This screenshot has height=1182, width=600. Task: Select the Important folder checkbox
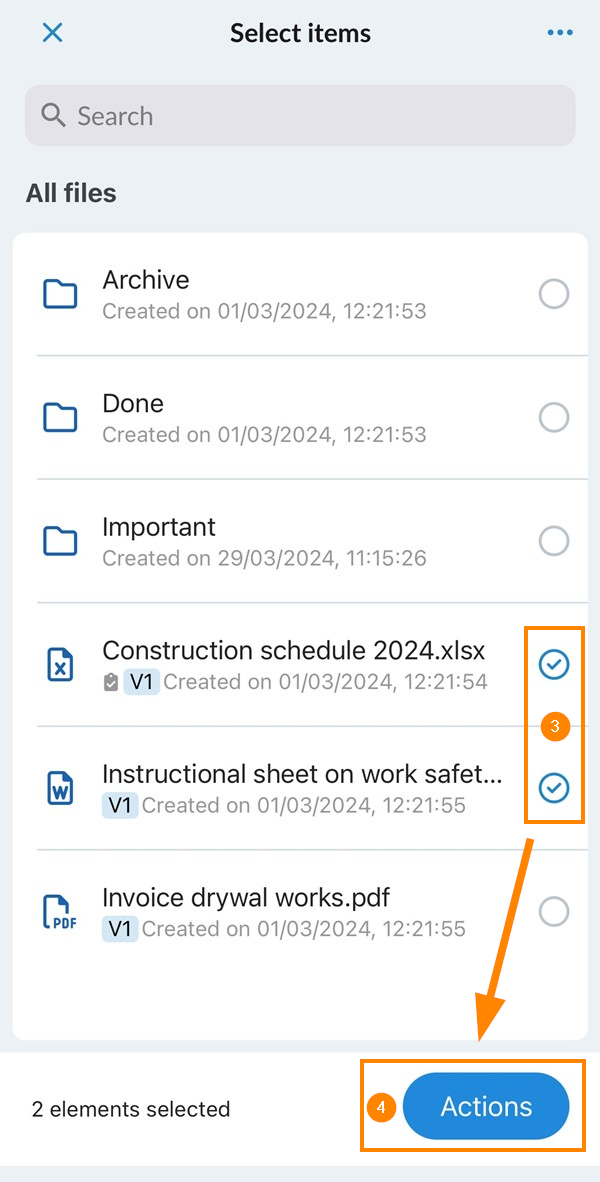(553, 541)
